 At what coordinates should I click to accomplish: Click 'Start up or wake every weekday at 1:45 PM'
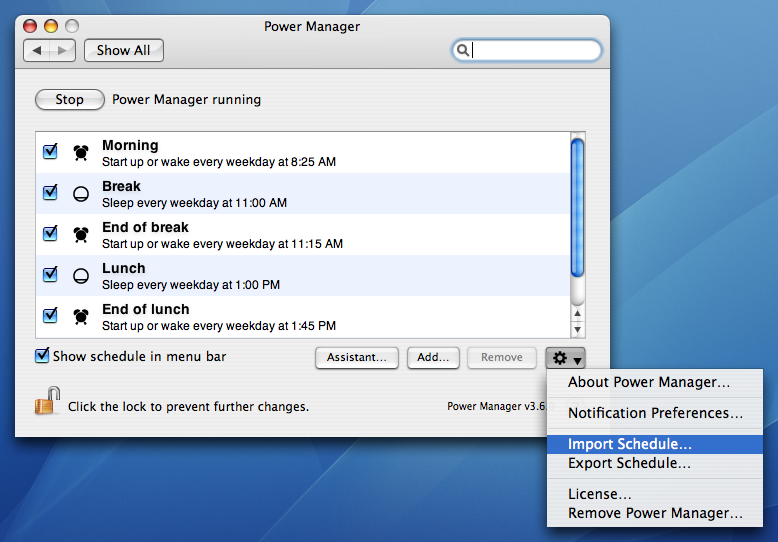(219, 326)
